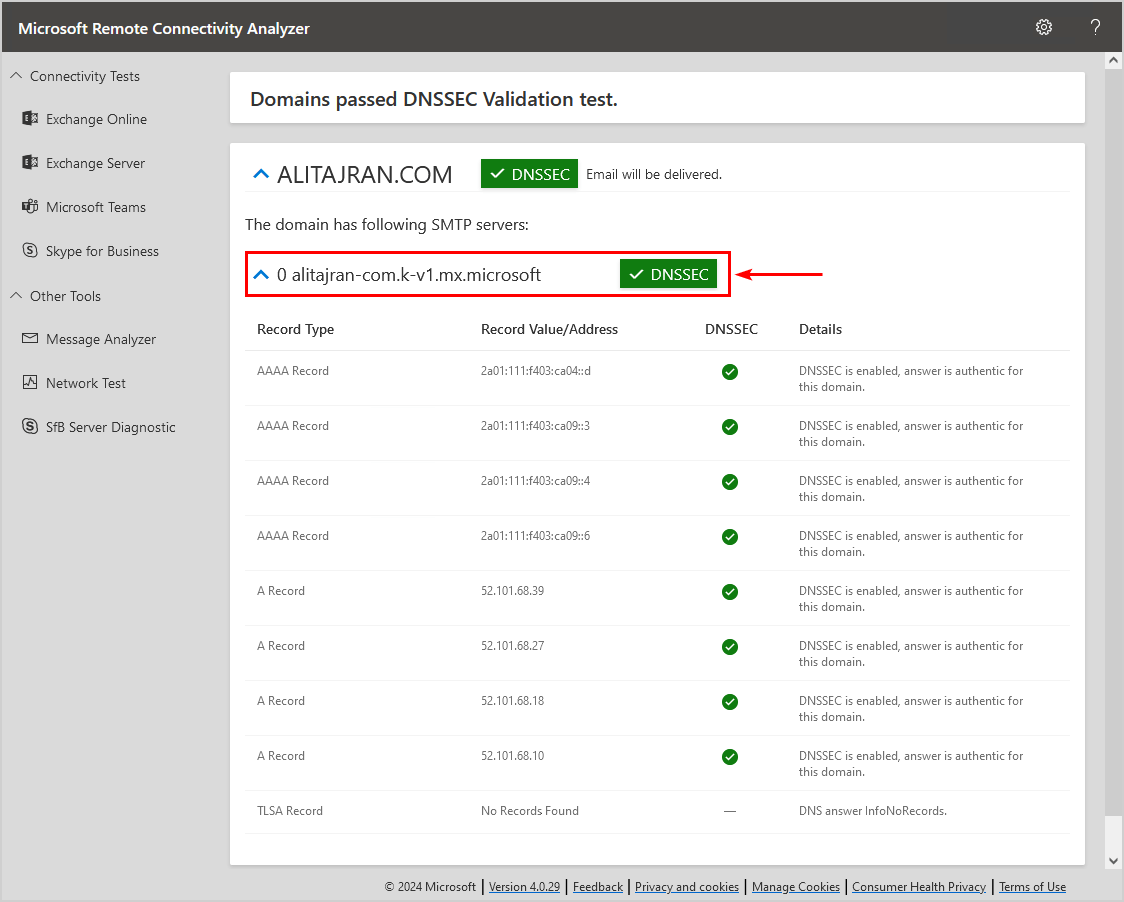Click the Microsoft Teams icon

(29, 207)
